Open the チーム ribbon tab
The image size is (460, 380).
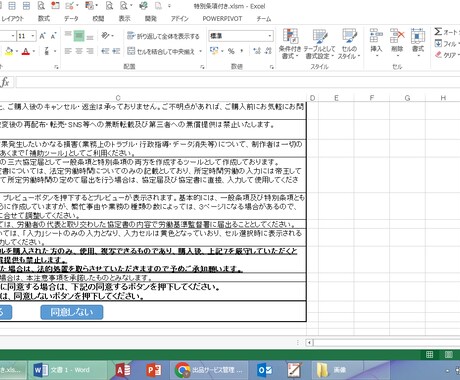pos(264,19)
